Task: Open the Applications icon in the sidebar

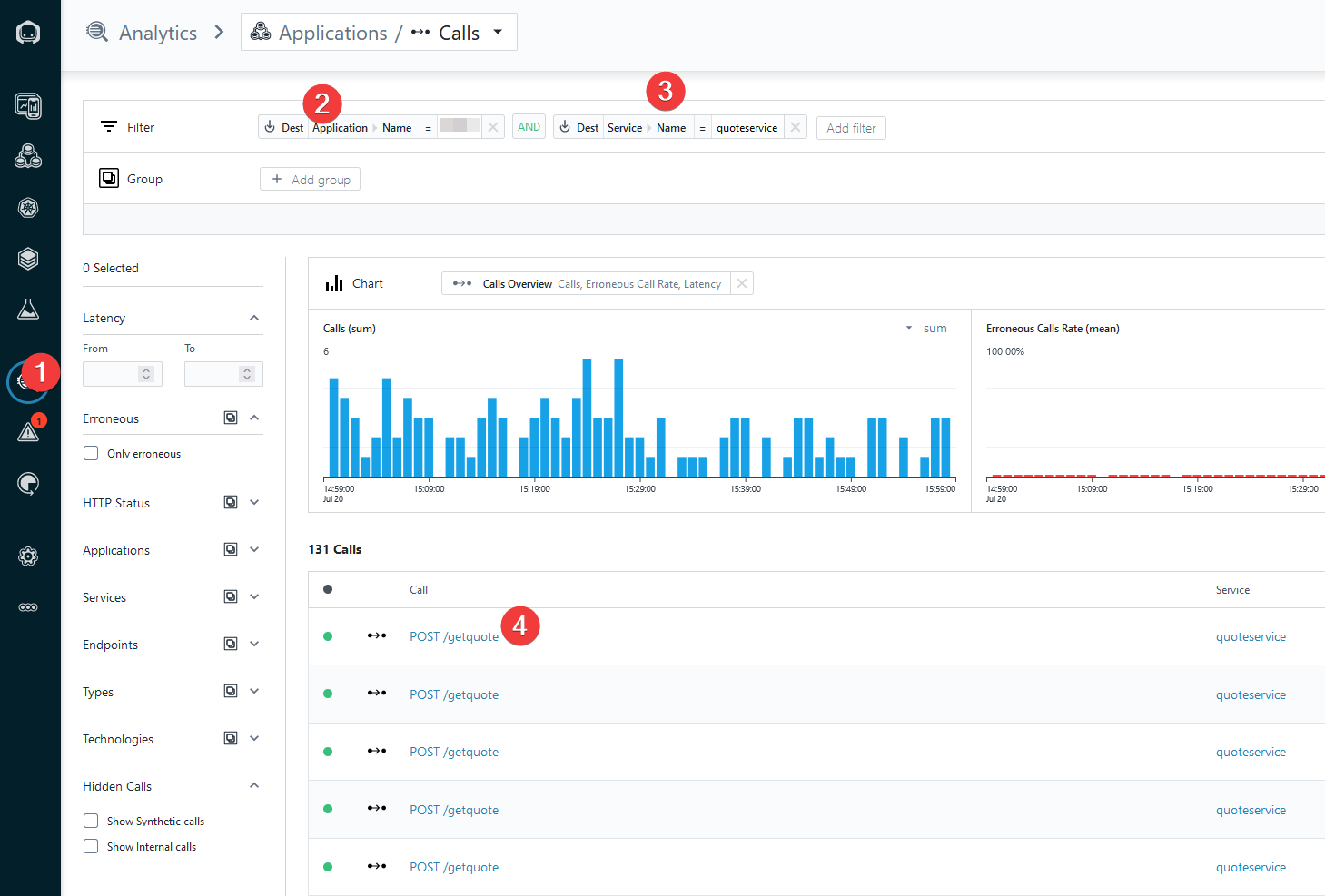Action: click(x=28, y=156)
